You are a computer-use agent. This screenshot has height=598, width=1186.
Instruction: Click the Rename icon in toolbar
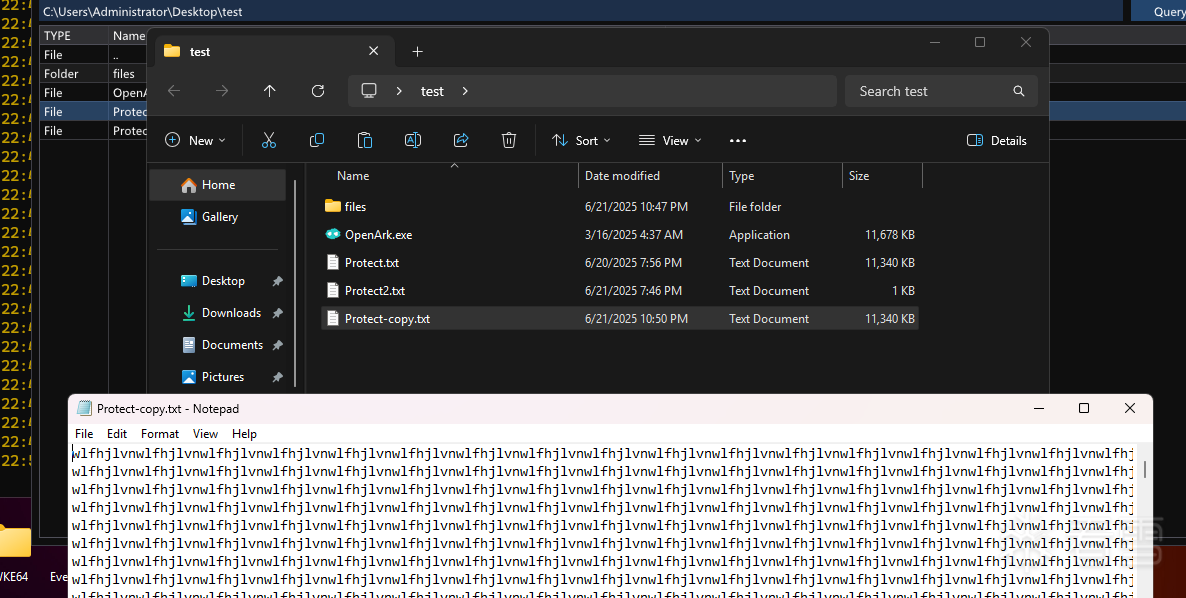[413, 141]
